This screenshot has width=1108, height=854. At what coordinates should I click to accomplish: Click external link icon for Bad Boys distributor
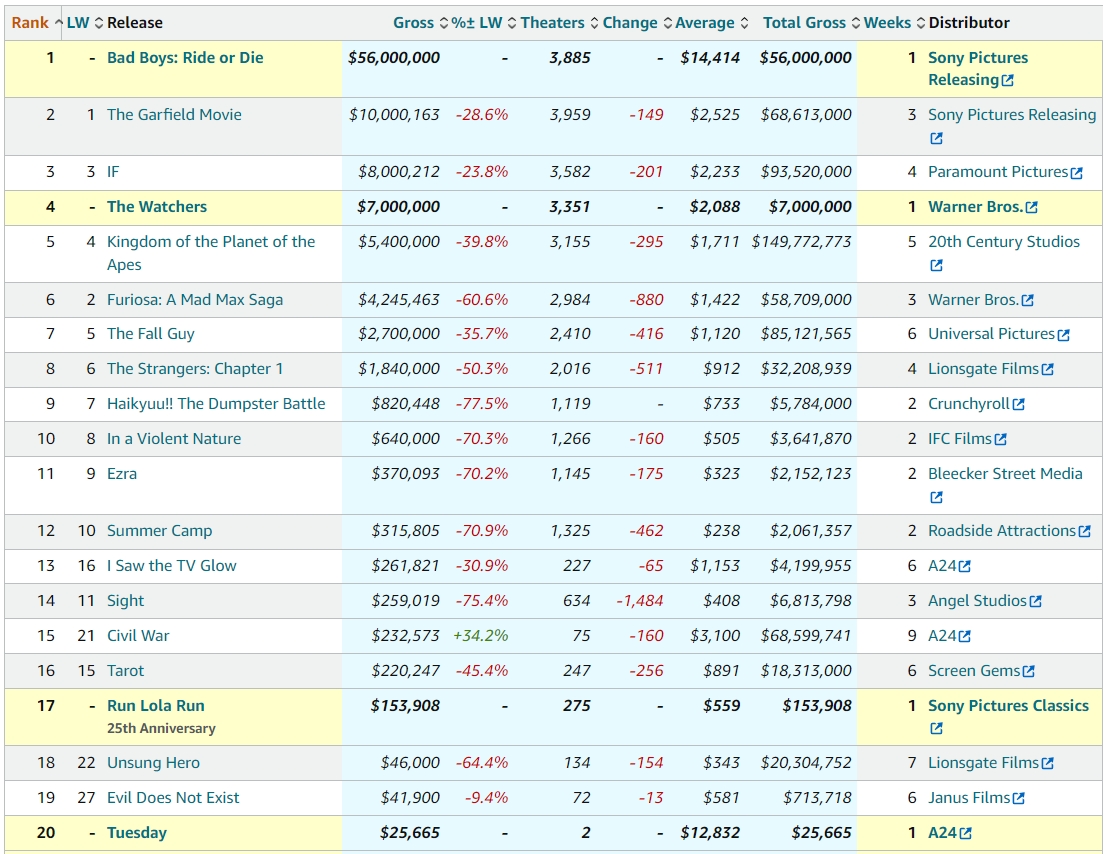pos(1008,81)
